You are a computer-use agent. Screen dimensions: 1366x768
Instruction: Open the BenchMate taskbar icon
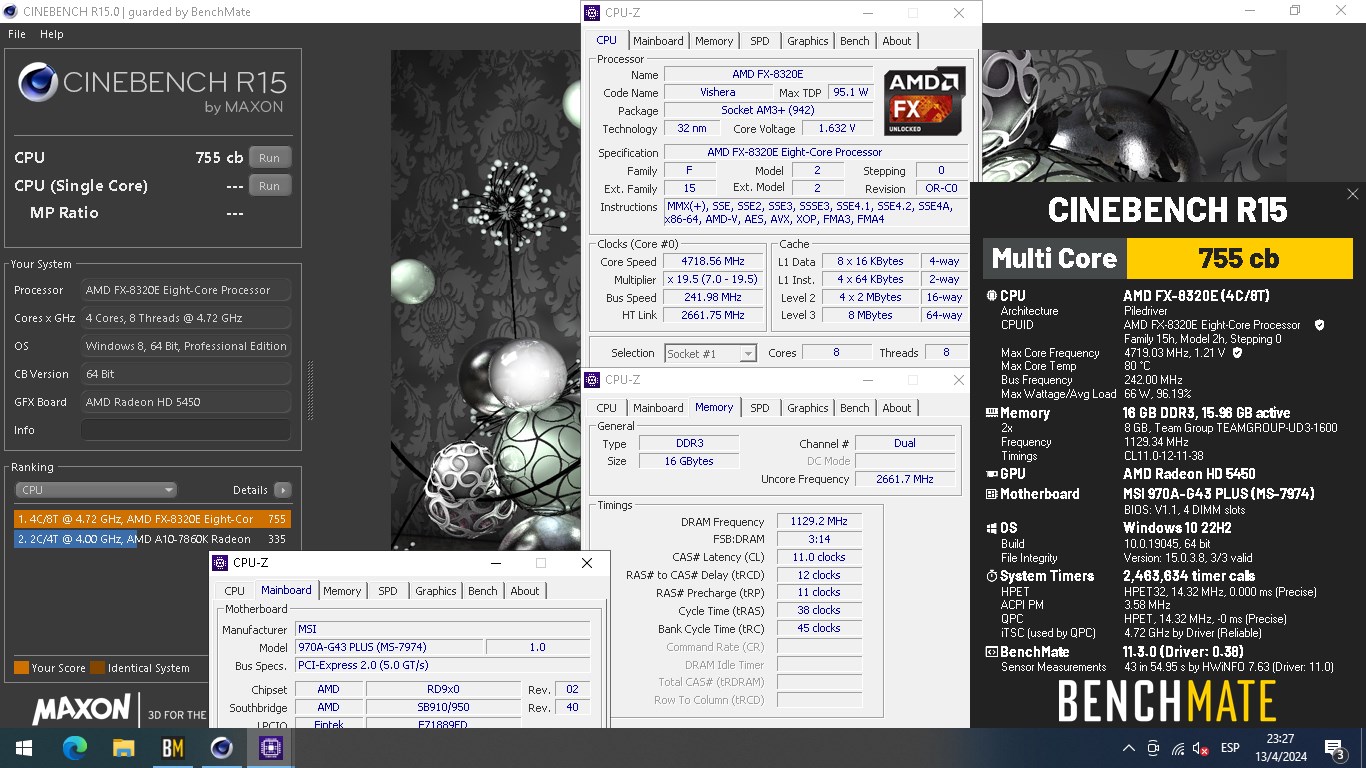pyautogui.click(x=172, y=748)
